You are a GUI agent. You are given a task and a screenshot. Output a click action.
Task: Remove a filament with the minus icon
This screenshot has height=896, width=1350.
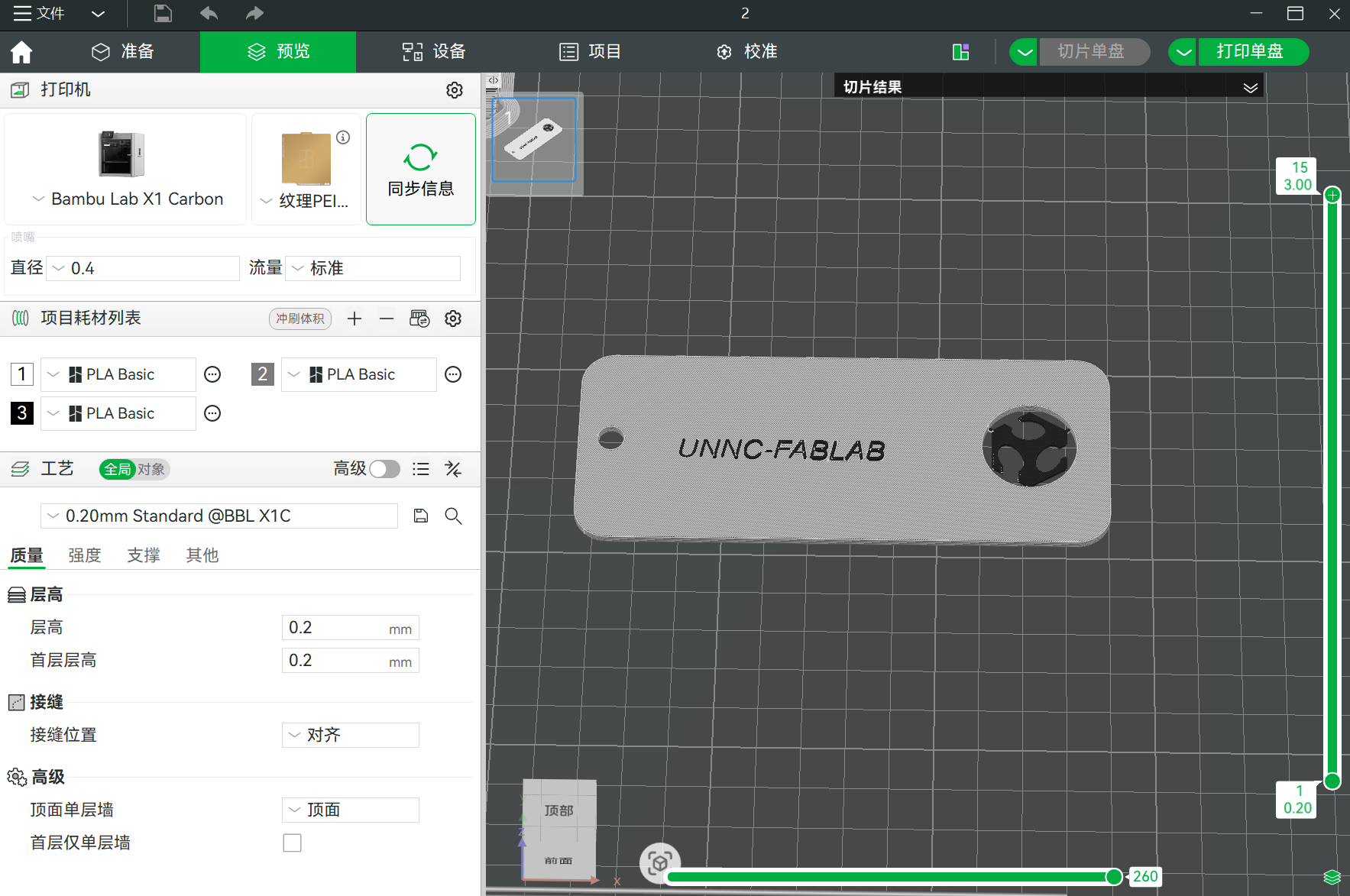[387, 319]
